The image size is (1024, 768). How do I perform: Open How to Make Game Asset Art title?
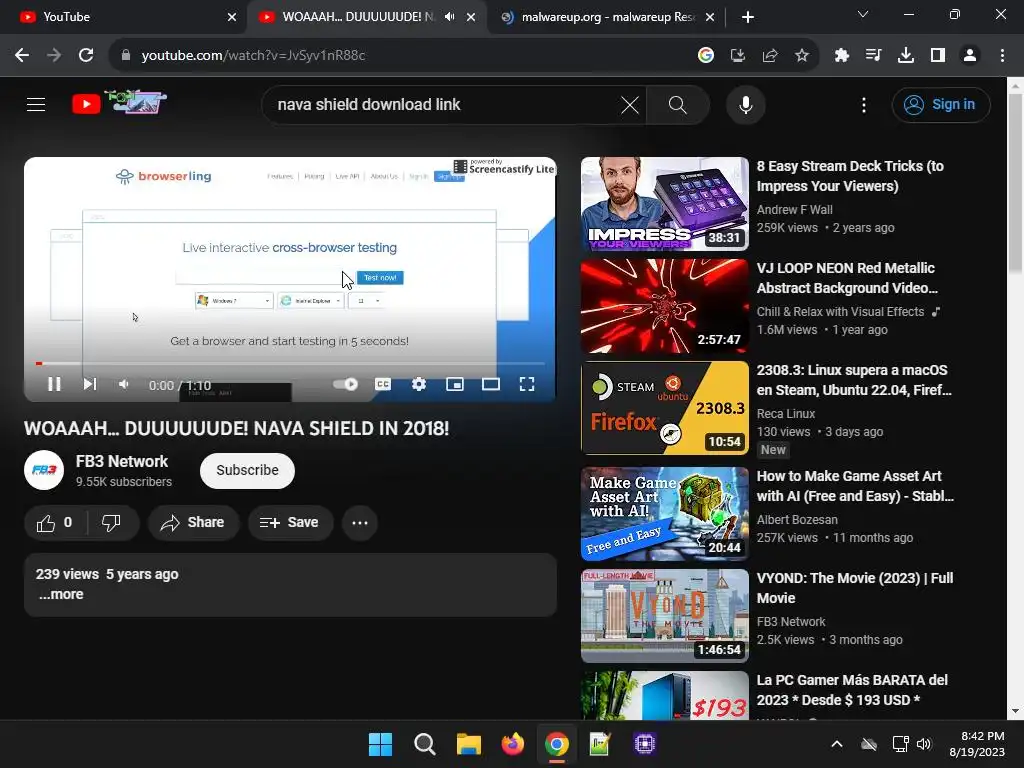tap(856, 486)
